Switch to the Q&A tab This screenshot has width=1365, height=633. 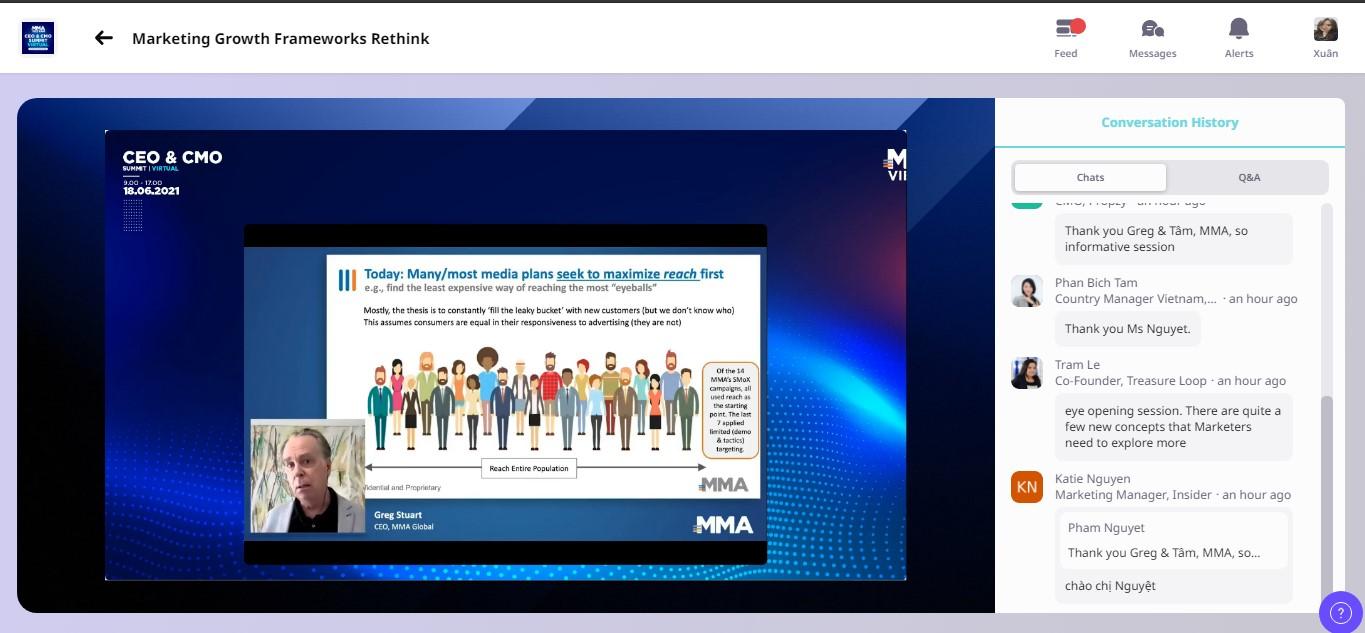pos(1249,177)
